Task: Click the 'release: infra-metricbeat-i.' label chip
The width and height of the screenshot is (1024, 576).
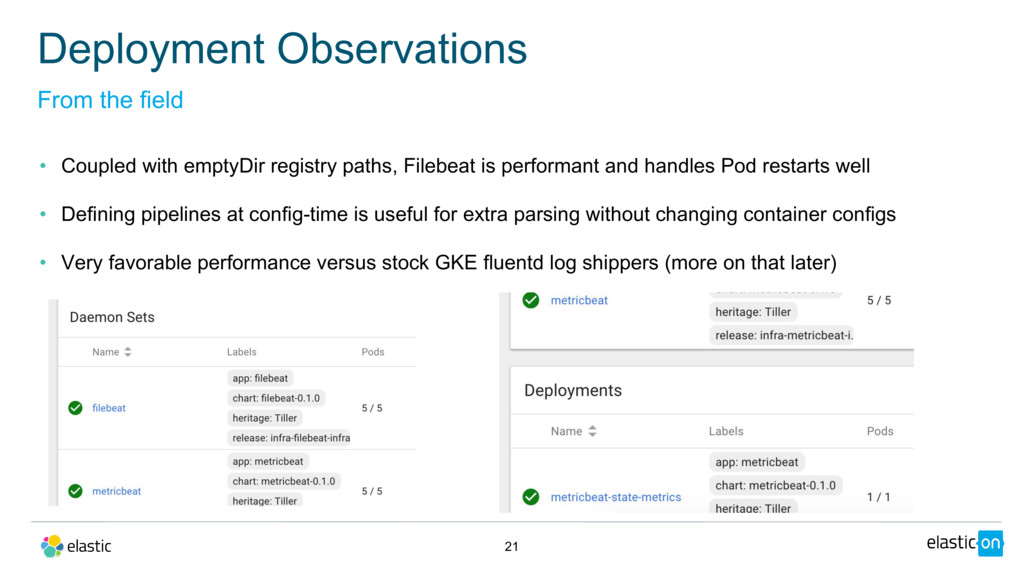Action: tap(784, 336)
